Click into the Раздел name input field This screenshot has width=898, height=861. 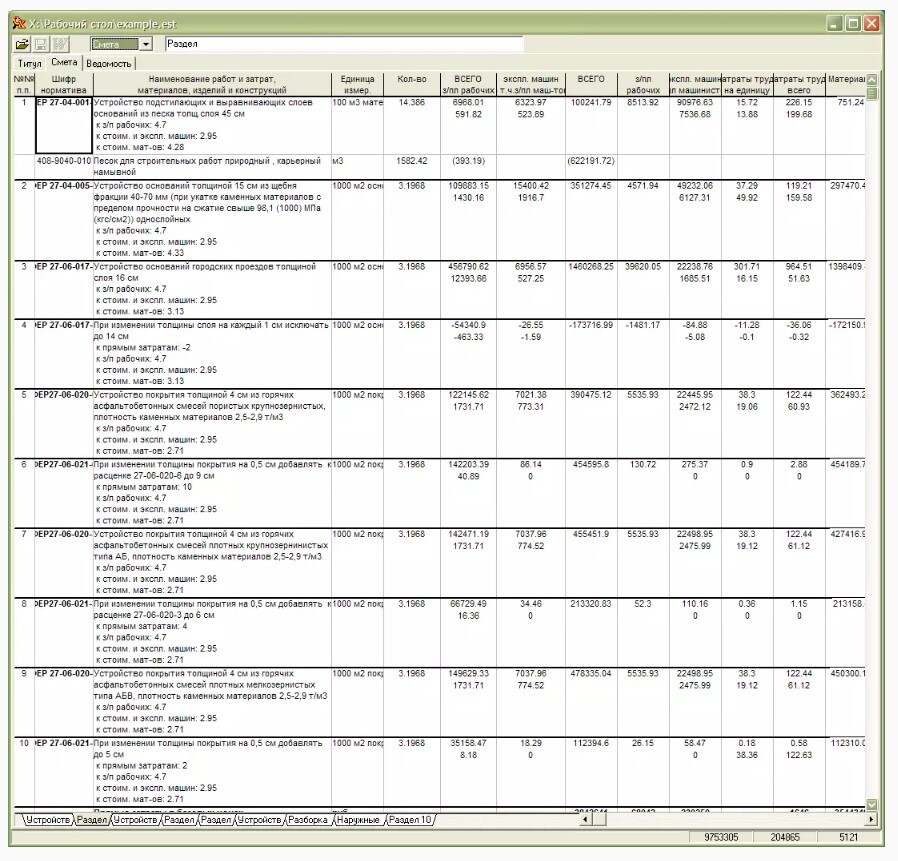tap(344, 44)
